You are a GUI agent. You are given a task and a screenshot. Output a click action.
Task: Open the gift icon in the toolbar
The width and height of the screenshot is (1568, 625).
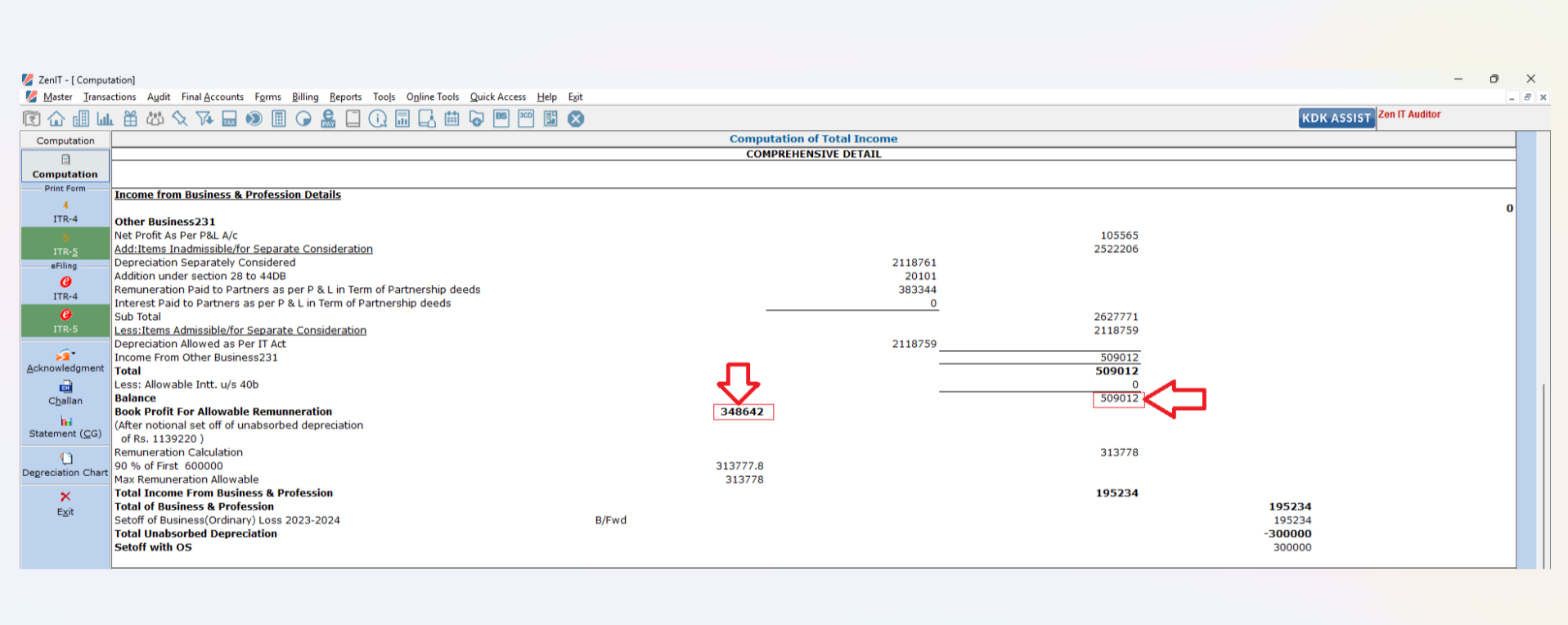130,119
